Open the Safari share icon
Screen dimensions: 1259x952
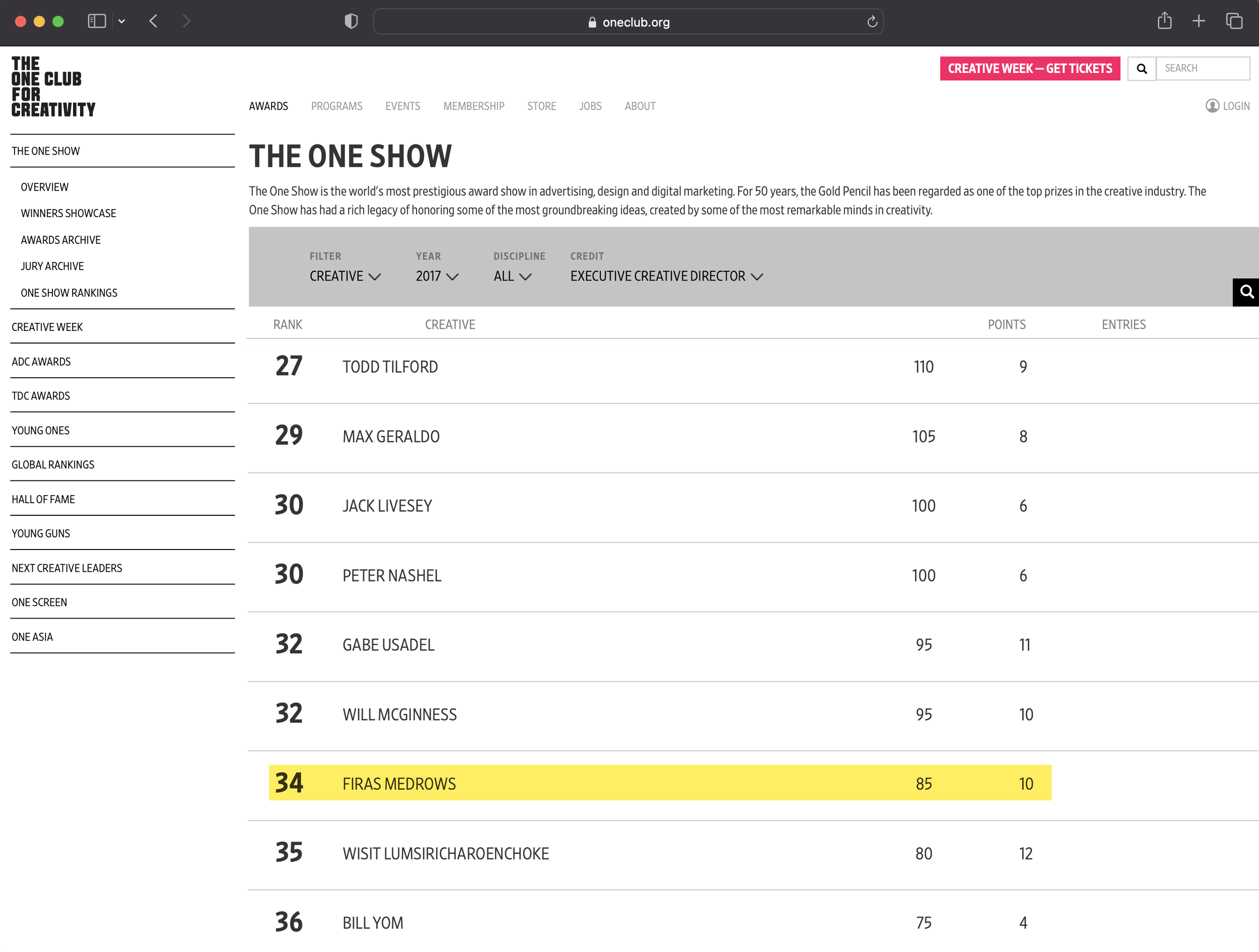pos(1164,22)
